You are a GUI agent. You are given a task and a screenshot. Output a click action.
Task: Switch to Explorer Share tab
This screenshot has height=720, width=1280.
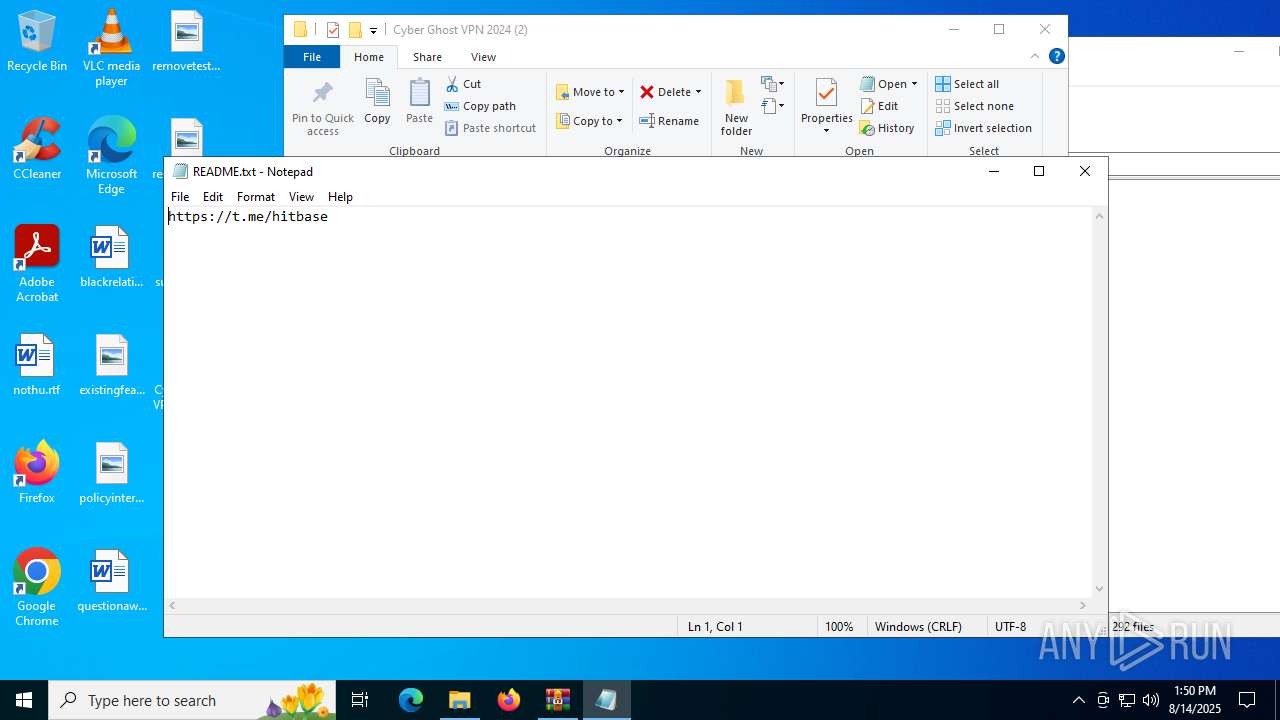coord(427,57)
